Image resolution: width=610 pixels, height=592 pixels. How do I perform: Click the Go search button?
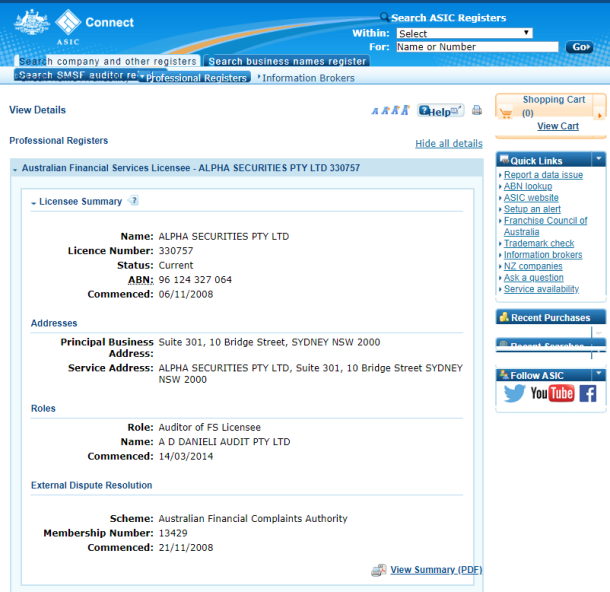pyautogui.click(x=579, y=47)
